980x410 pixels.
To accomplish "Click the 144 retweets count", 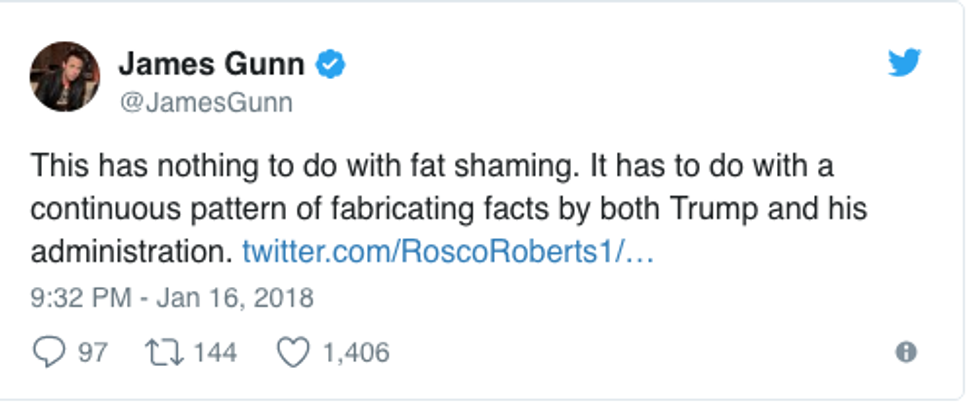I will pyautogui.click(x=214, y=352).
